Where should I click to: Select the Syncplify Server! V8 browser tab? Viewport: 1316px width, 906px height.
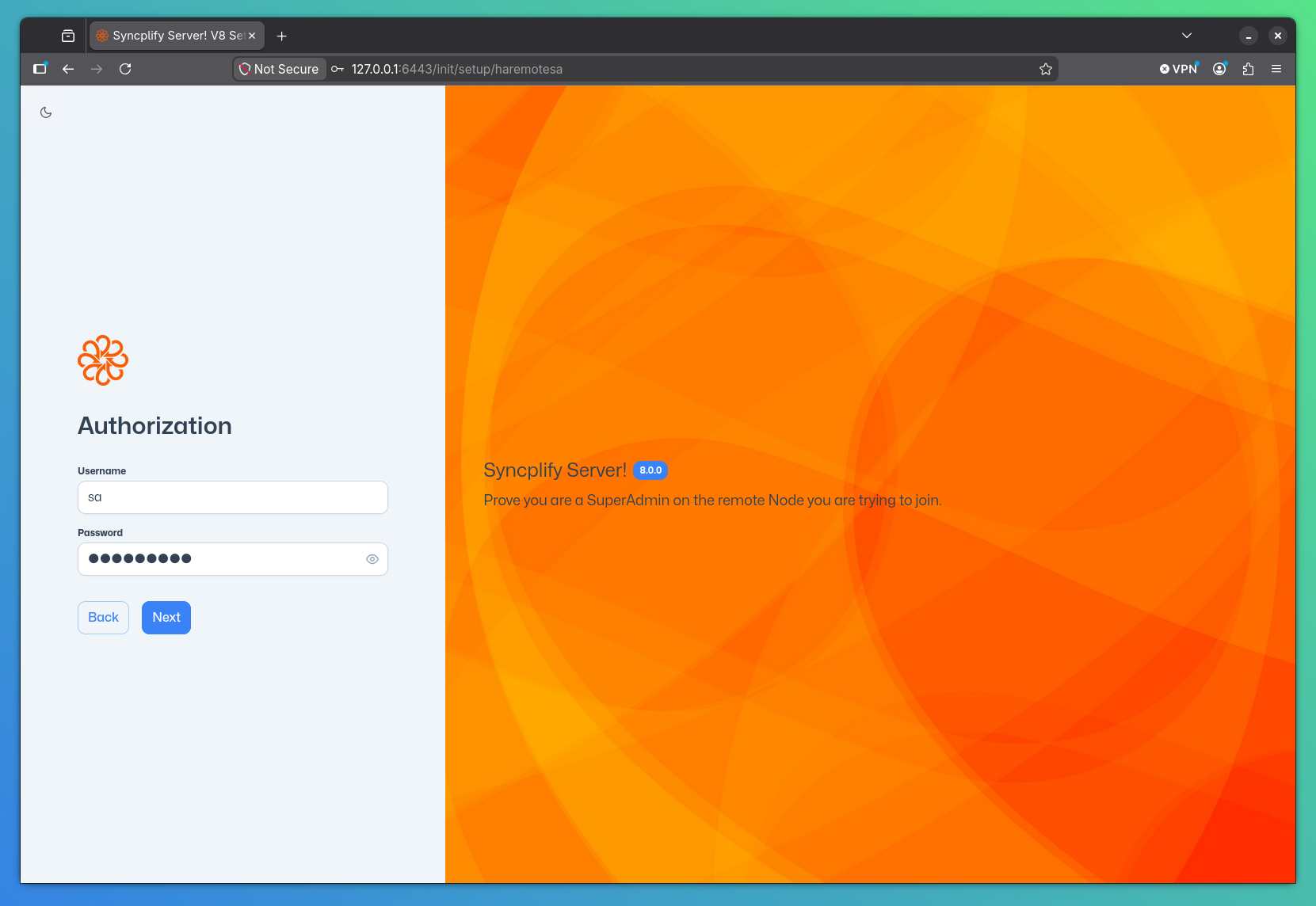(x=177, y=36)
